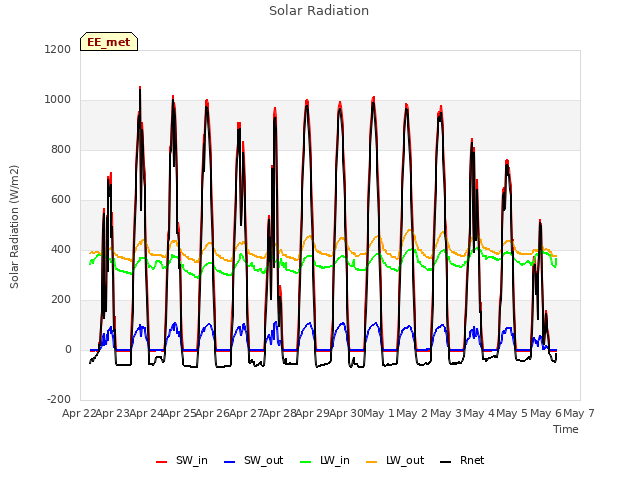Click the blue SW_out legend color marker
The image size is (640, 480).
(x=230, y=462)
